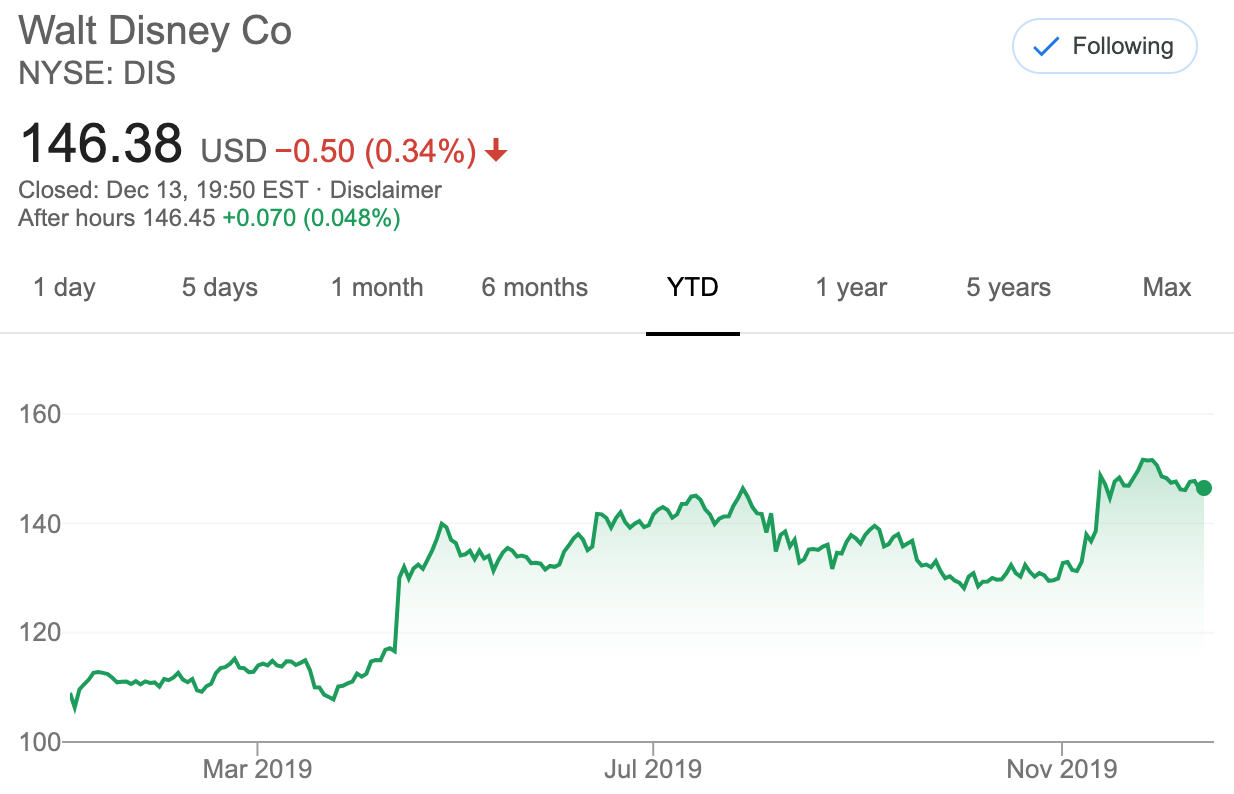Viewport: 1234px width, 794px height.
Task: Click the Jul 2019 axis label
Action: point(653,769)
